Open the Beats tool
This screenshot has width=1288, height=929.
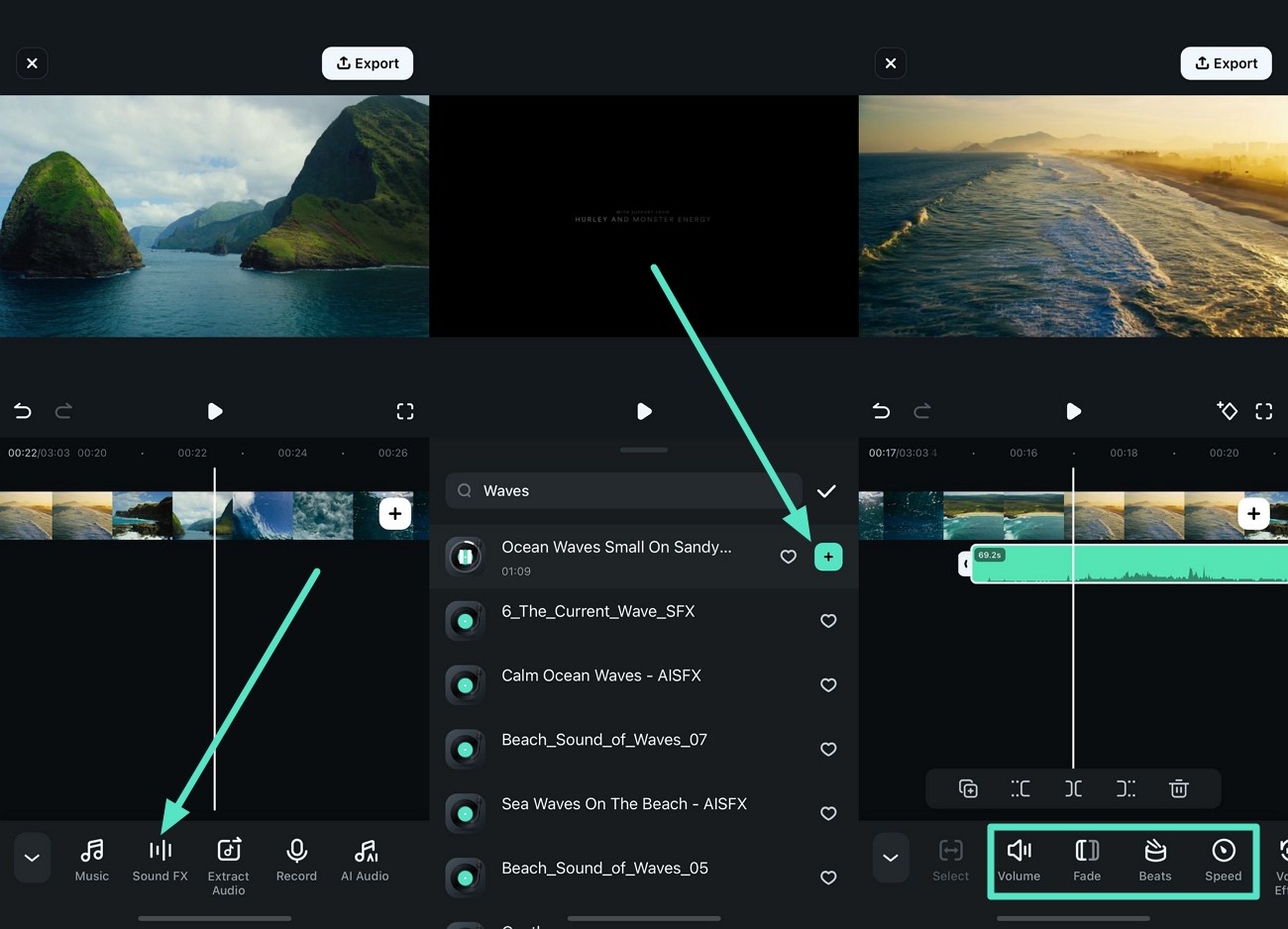point(1155,860)
